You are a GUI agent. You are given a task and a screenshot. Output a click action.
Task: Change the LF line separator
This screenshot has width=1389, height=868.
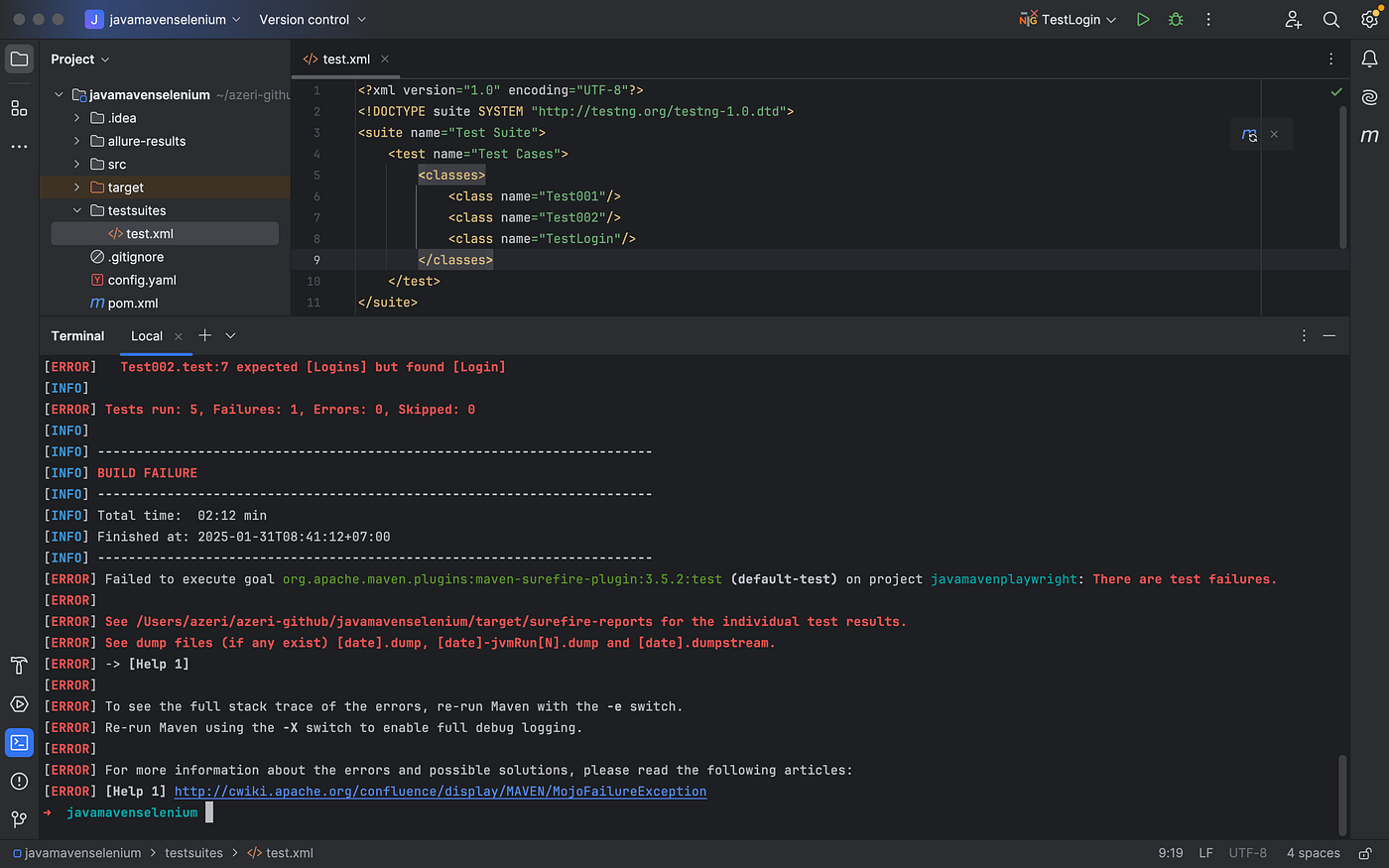1205,853
